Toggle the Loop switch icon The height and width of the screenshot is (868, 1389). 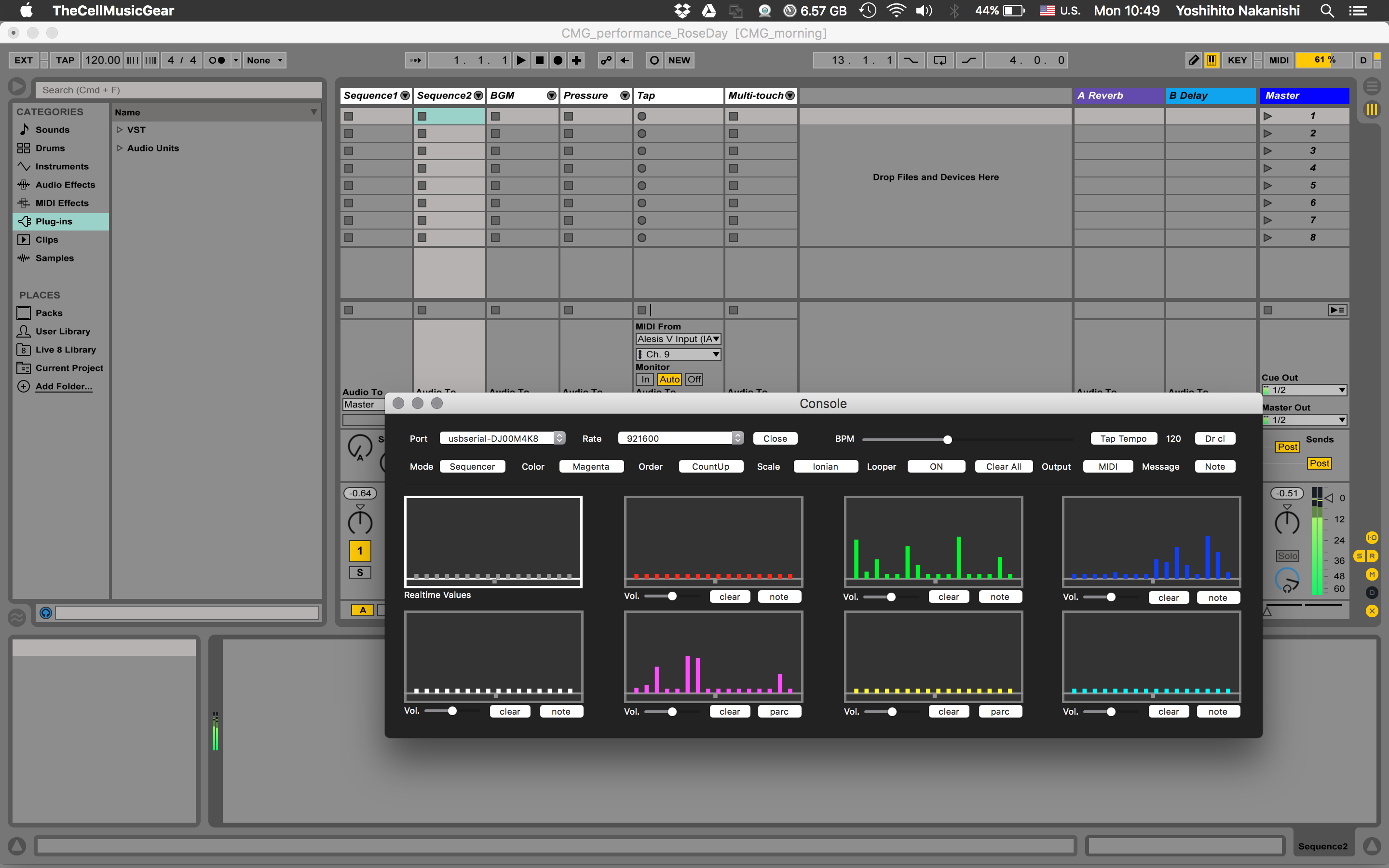940,60
